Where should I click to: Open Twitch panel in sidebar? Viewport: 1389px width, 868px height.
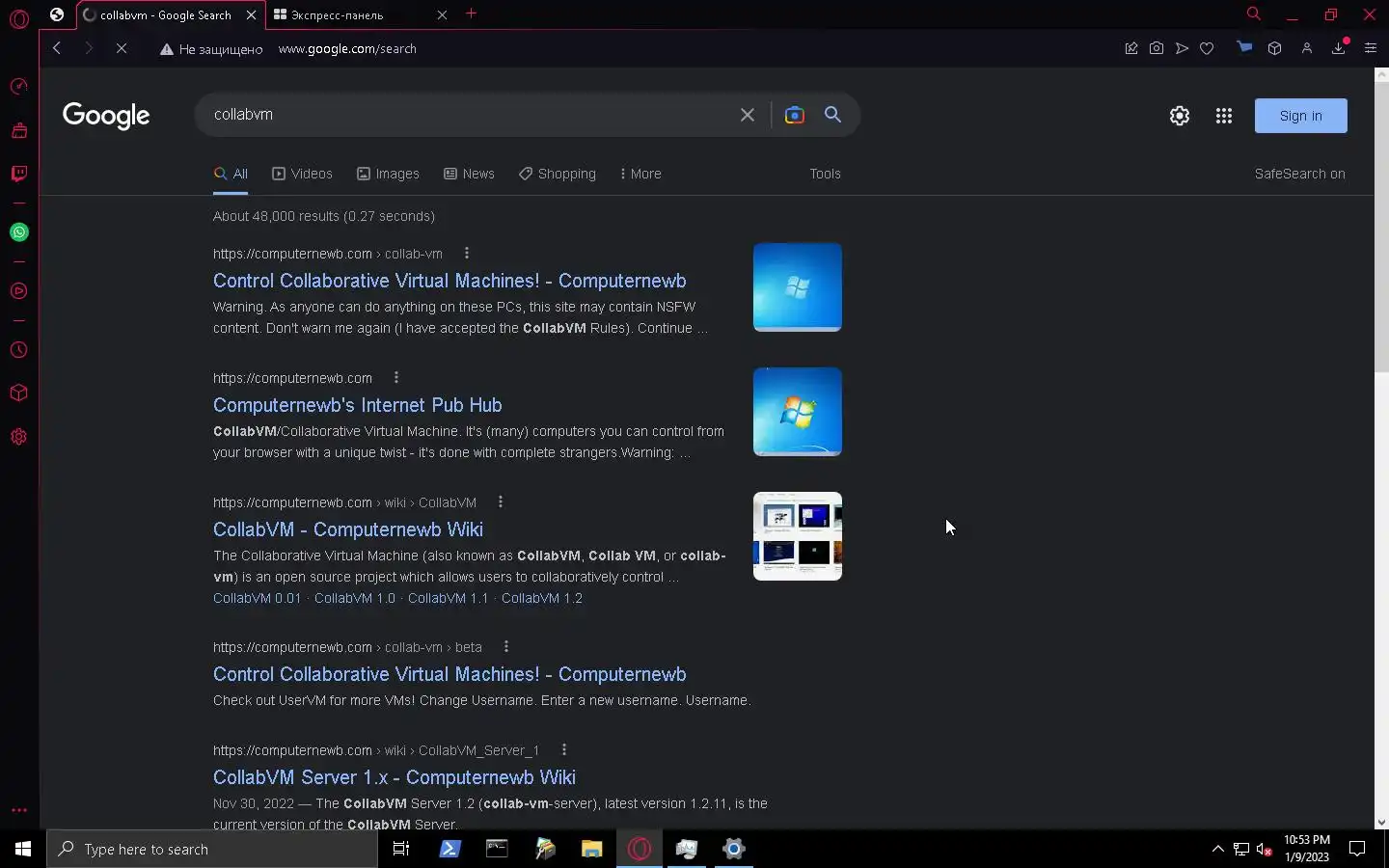pyautogui.click(x=18, y=174)
